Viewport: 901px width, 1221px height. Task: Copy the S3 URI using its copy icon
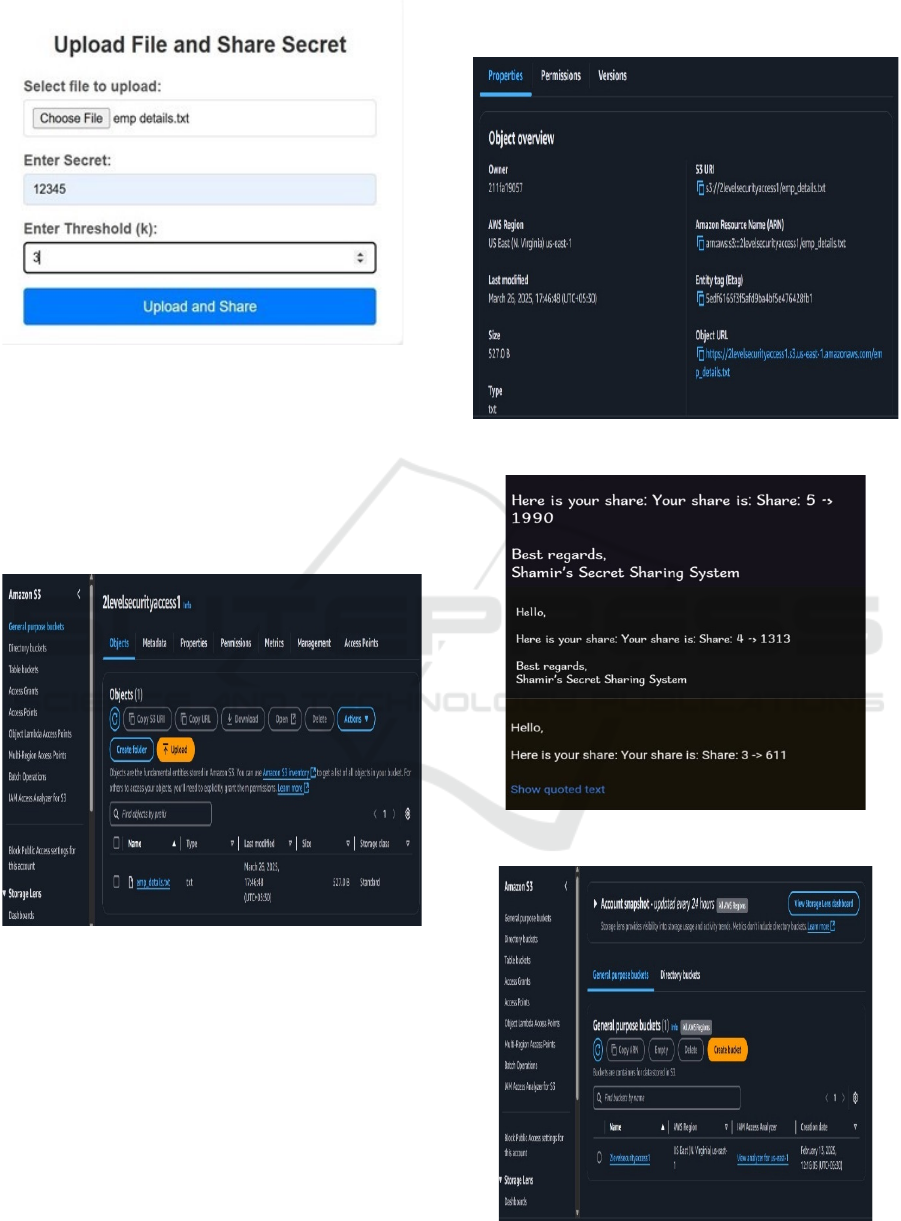701,187
